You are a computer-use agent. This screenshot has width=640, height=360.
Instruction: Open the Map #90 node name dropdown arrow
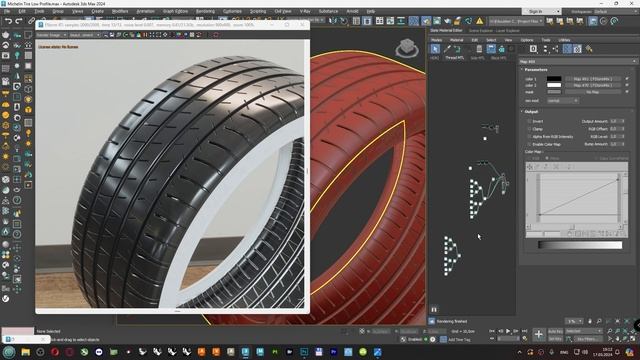click(x=634, y=61)
